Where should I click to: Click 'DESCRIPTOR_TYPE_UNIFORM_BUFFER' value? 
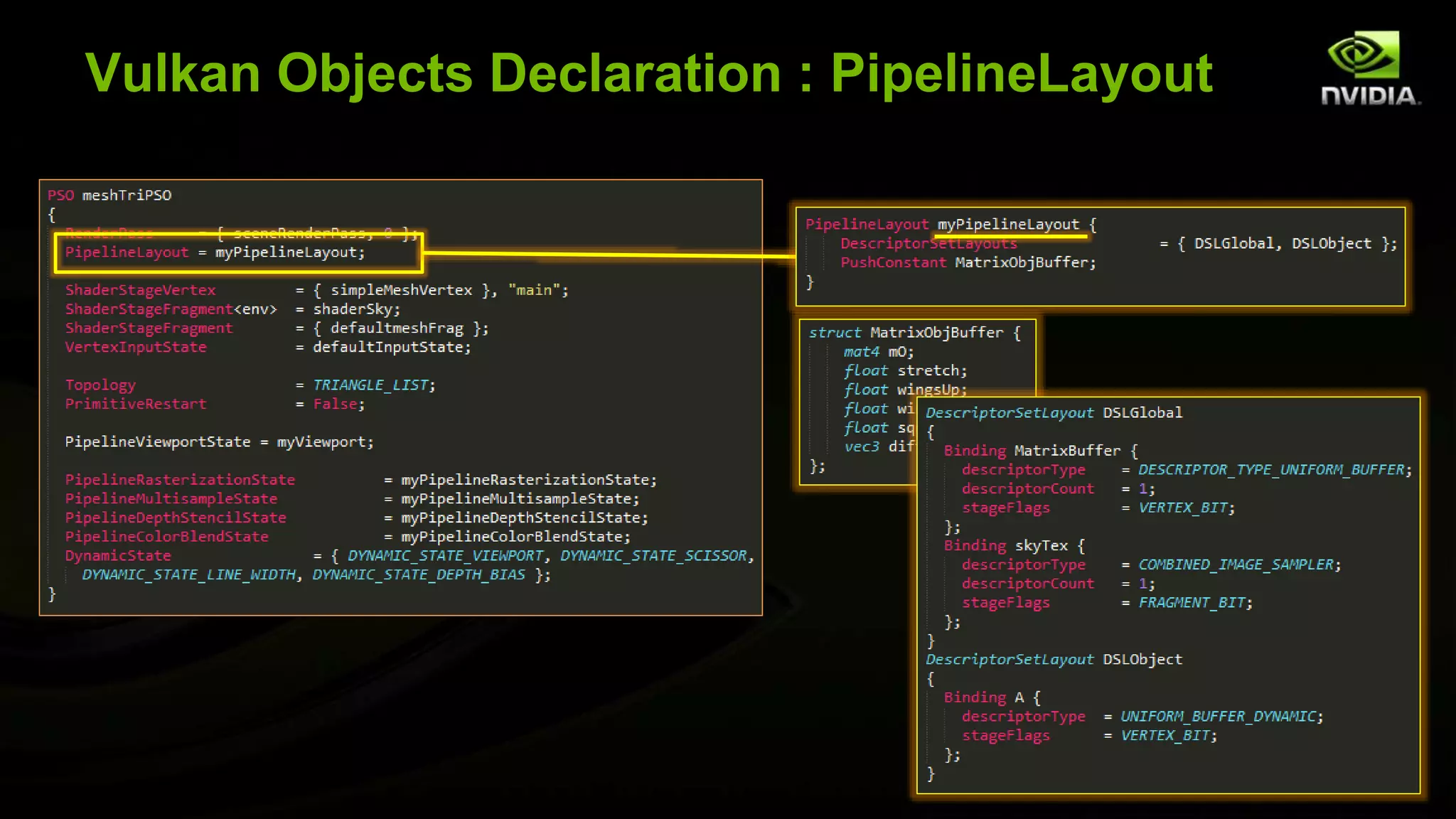click(x=1271, y=470)
